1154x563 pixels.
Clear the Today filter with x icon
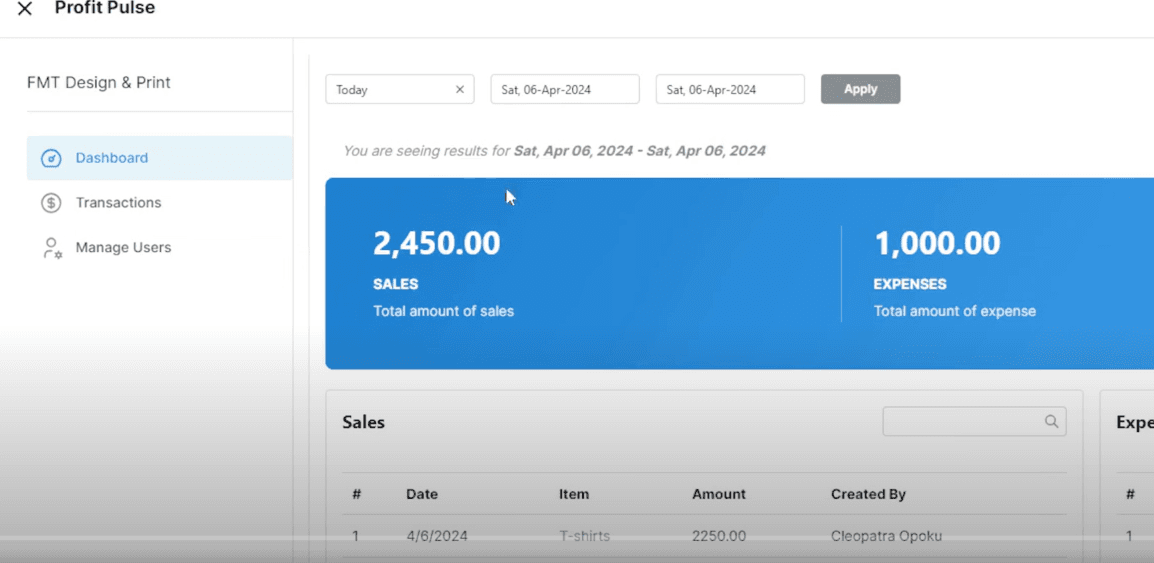pyautogui.click(x=460, y=90)
